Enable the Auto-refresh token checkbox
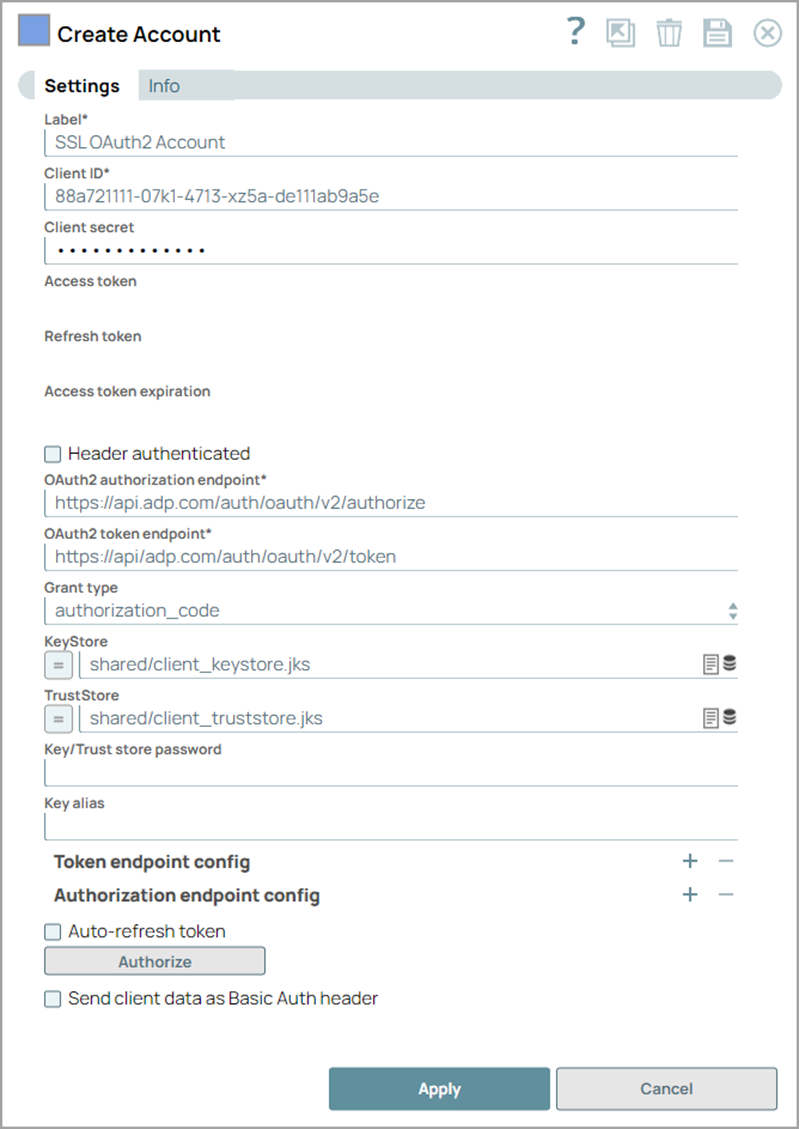The image size is (800, 1129). (x=53, y=932)
